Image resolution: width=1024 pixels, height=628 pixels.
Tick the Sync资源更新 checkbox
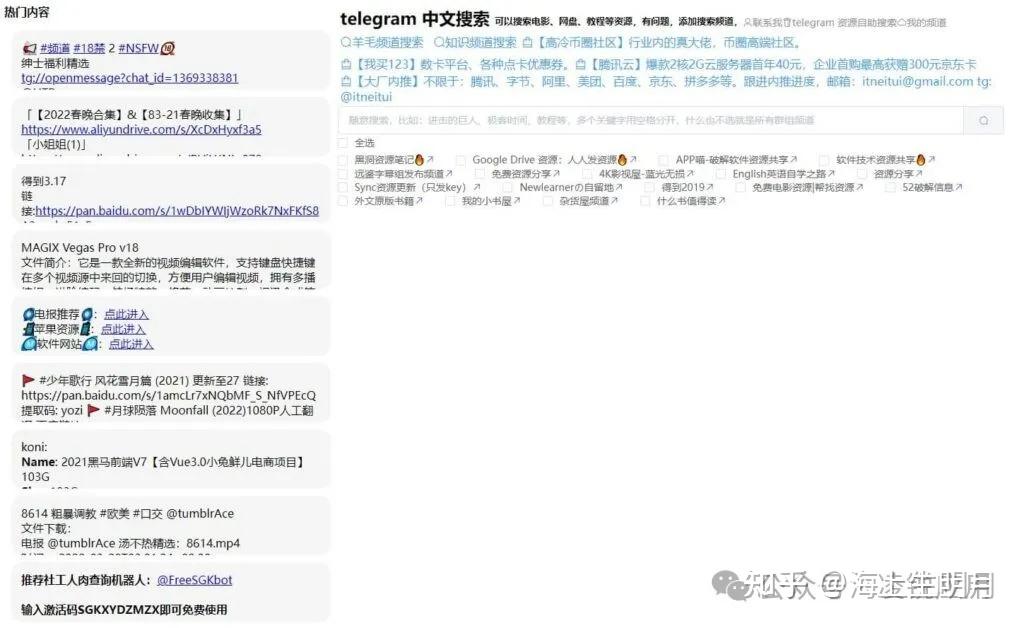click(x=344, y=187)
